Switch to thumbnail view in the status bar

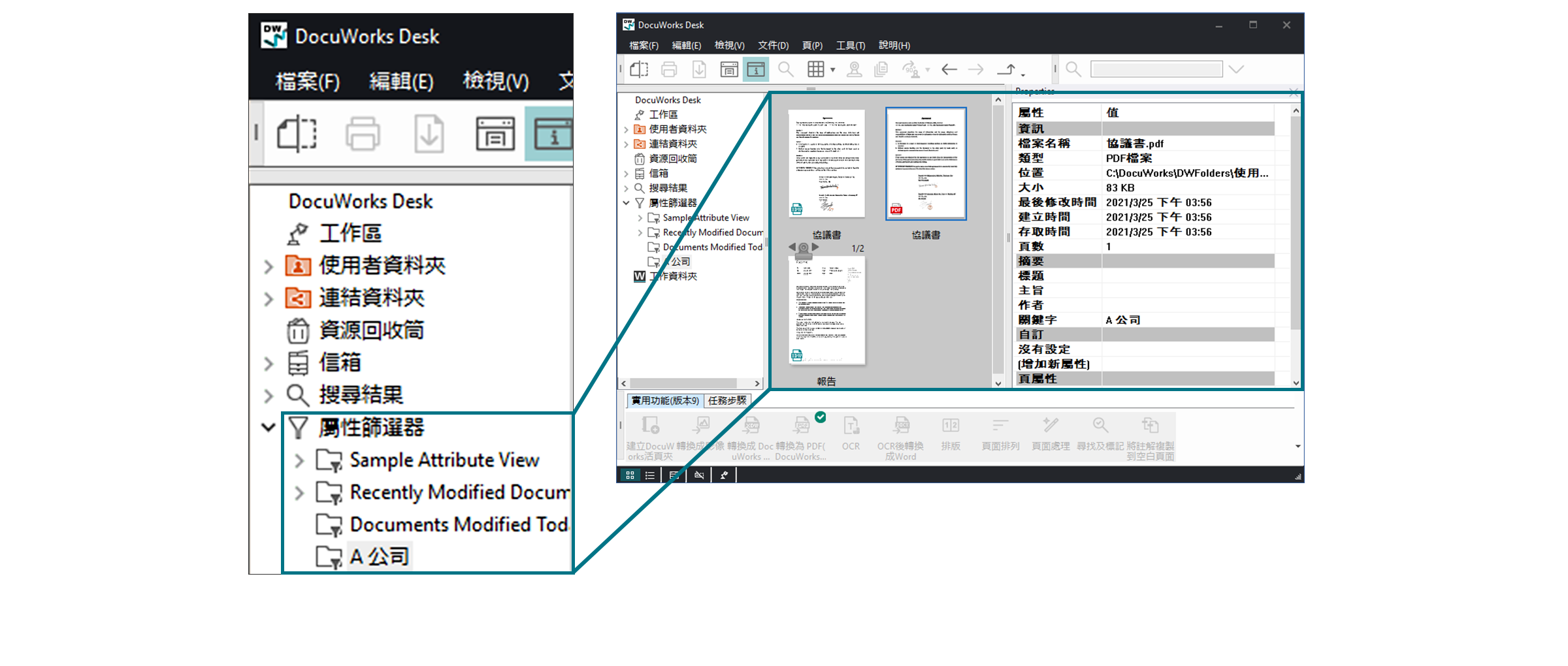[630, 475]
